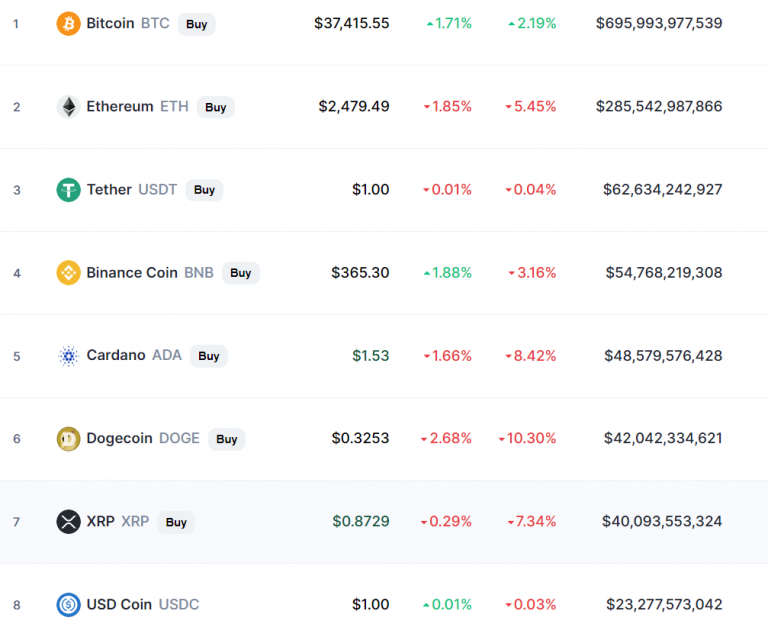The width and height of the screenshot is (768, 627).
Task: Select Bitcoin price $37,415.55
Action: coord(352,23)
